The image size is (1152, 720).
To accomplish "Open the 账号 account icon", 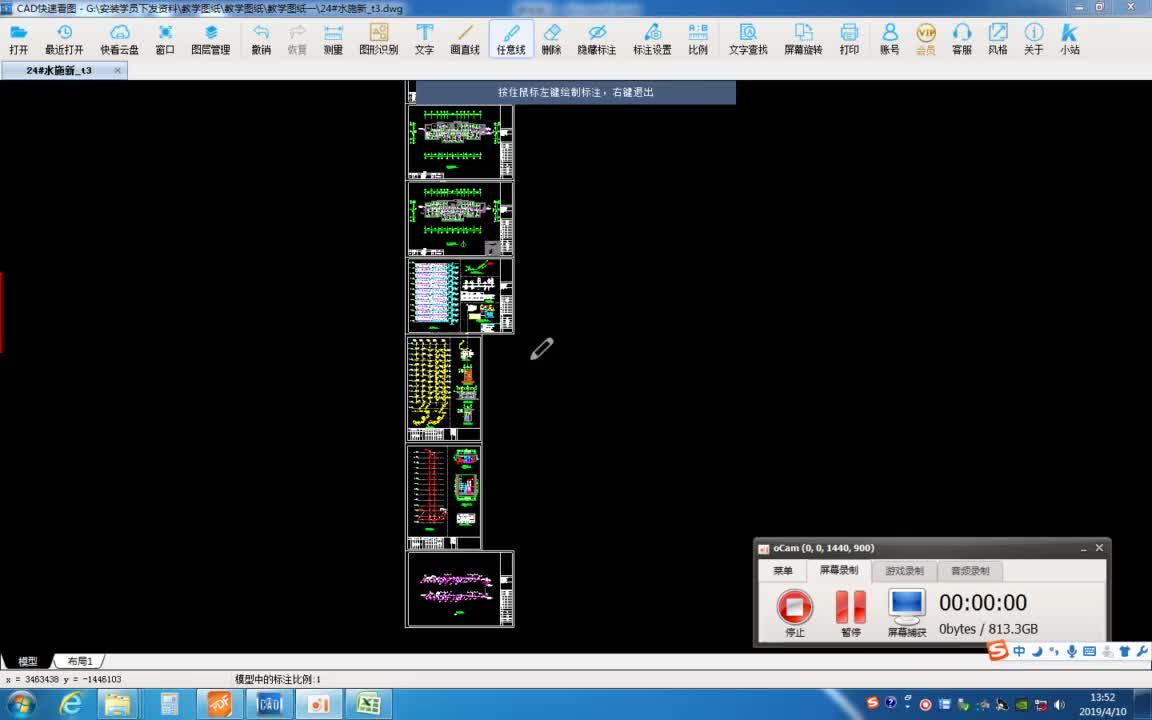I will (x=890, y=39).
